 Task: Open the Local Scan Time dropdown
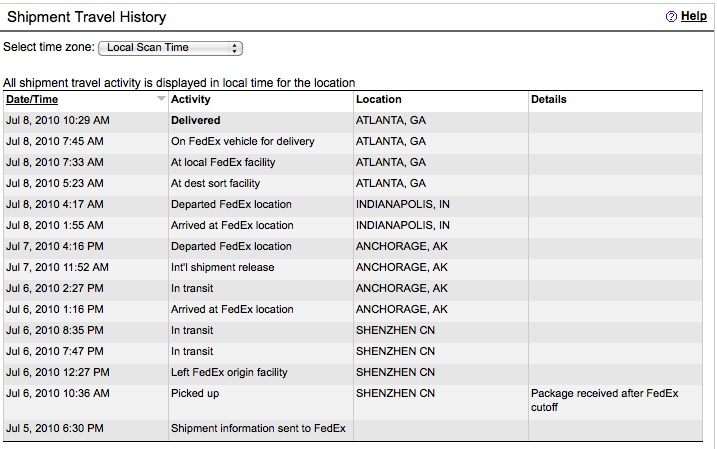pos(170,48)
